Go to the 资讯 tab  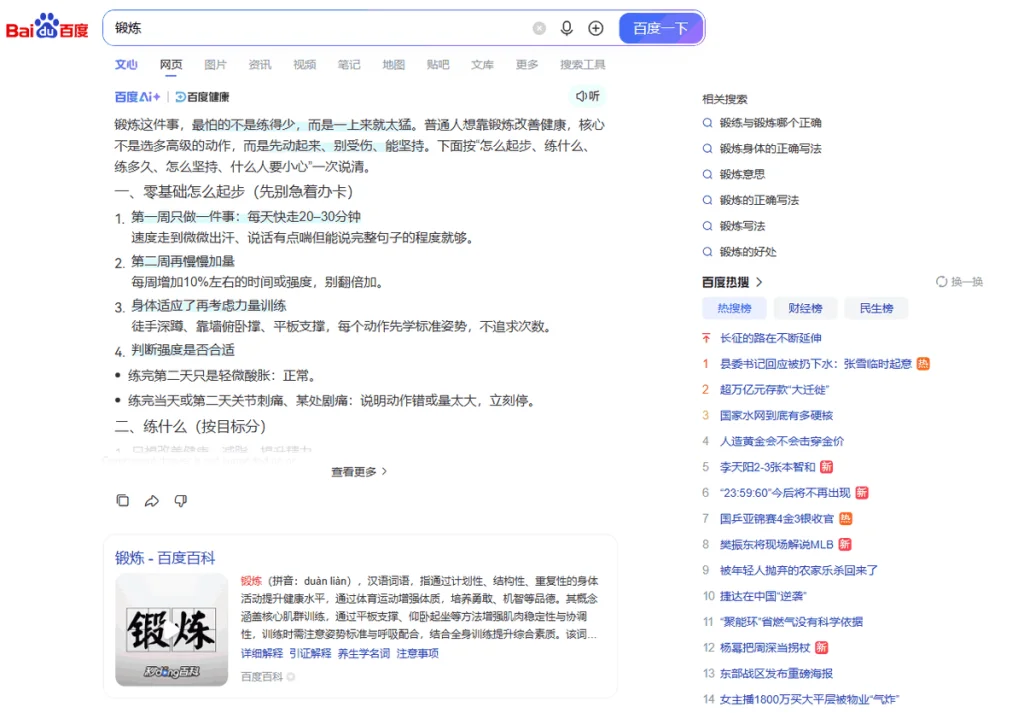point(260,65)
